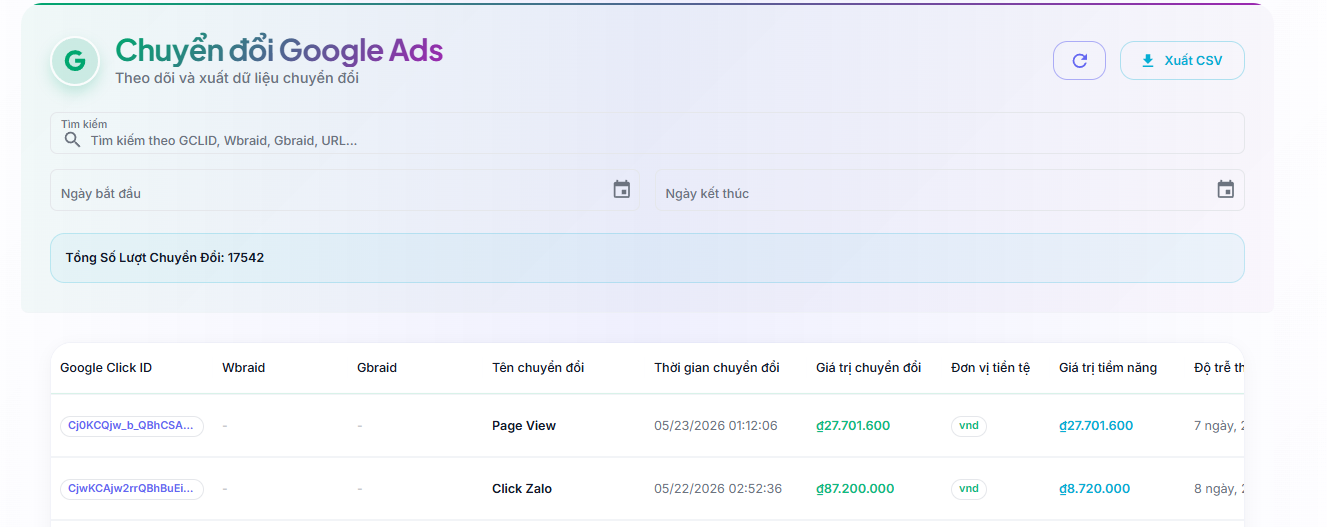Click the Cj0KCQjw_b_QBhCSA click ID chip

pyautogui.click(x=132, y=426)
